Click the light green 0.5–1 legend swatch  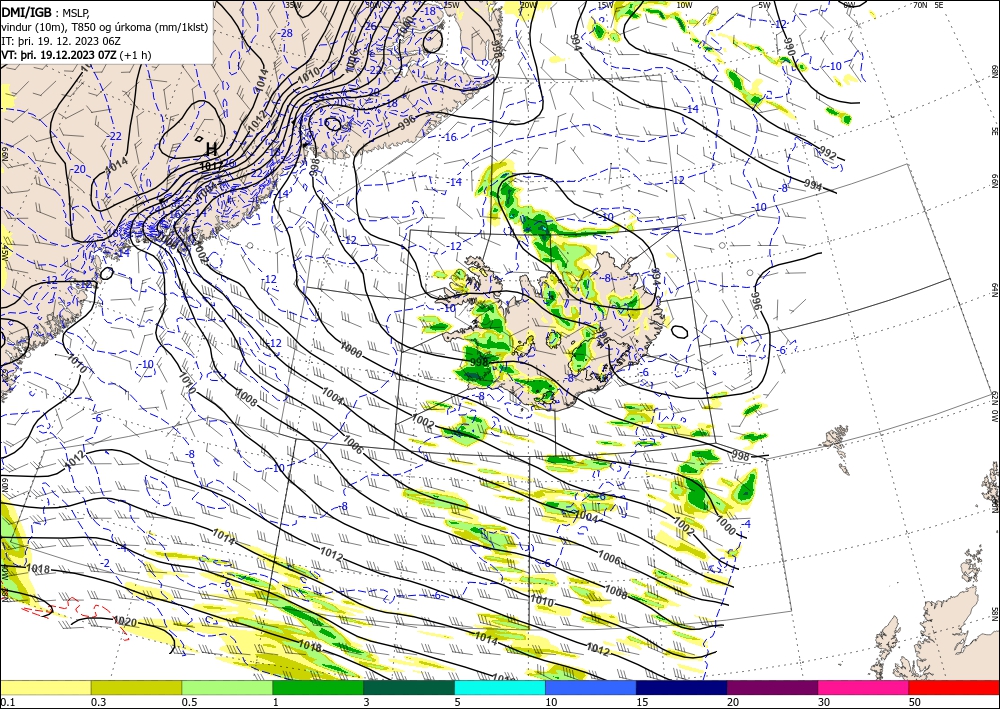227,687
